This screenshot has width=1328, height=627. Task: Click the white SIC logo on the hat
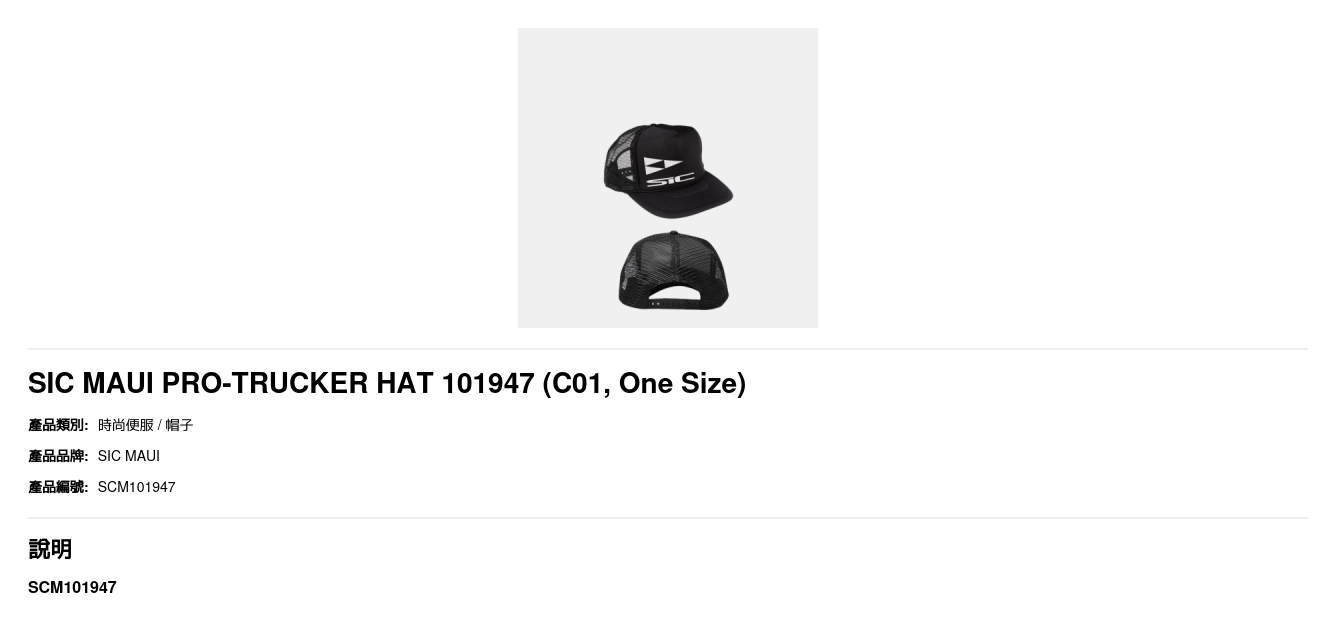coord(668,172)
